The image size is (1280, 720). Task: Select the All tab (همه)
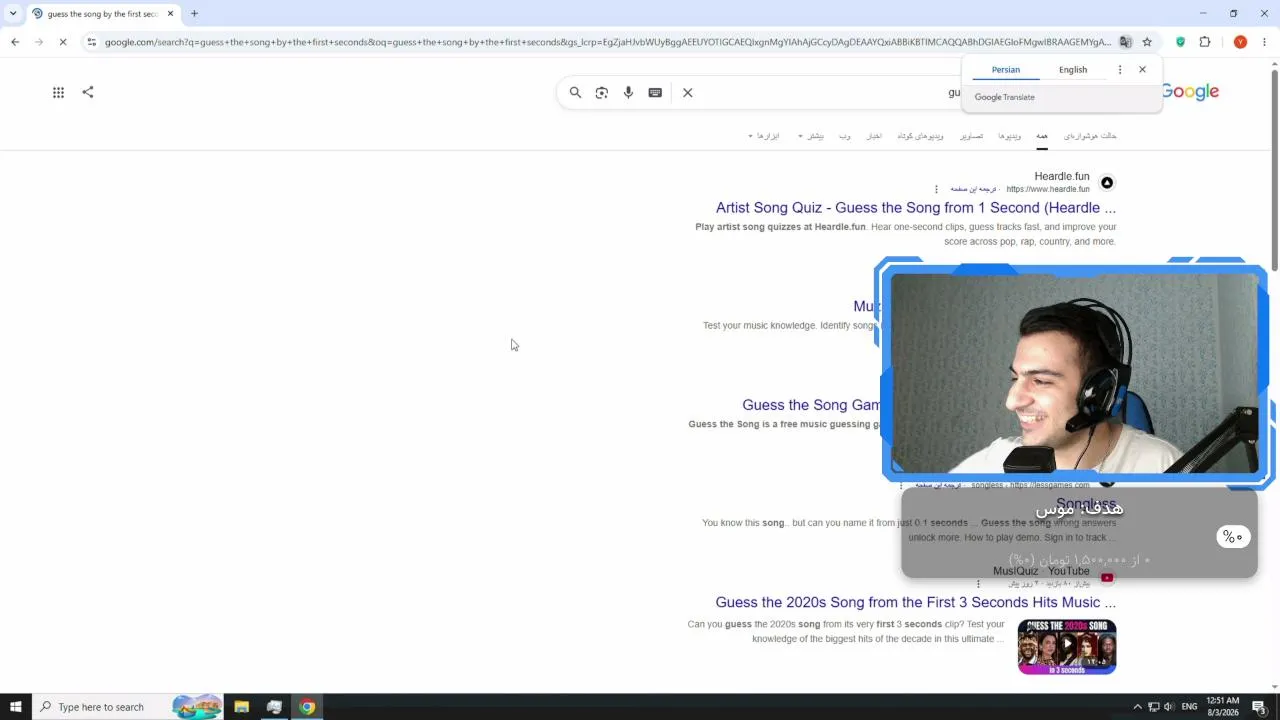click(x=1042, y=136)
